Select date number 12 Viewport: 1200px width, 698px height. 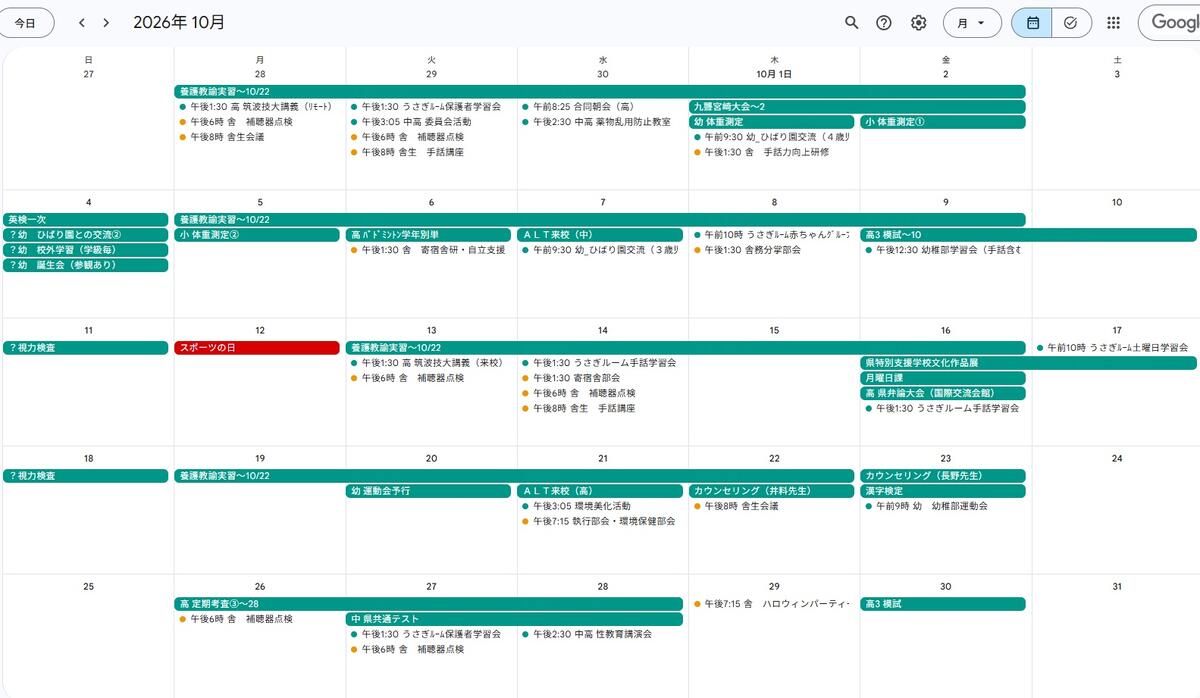coord(260,330)
